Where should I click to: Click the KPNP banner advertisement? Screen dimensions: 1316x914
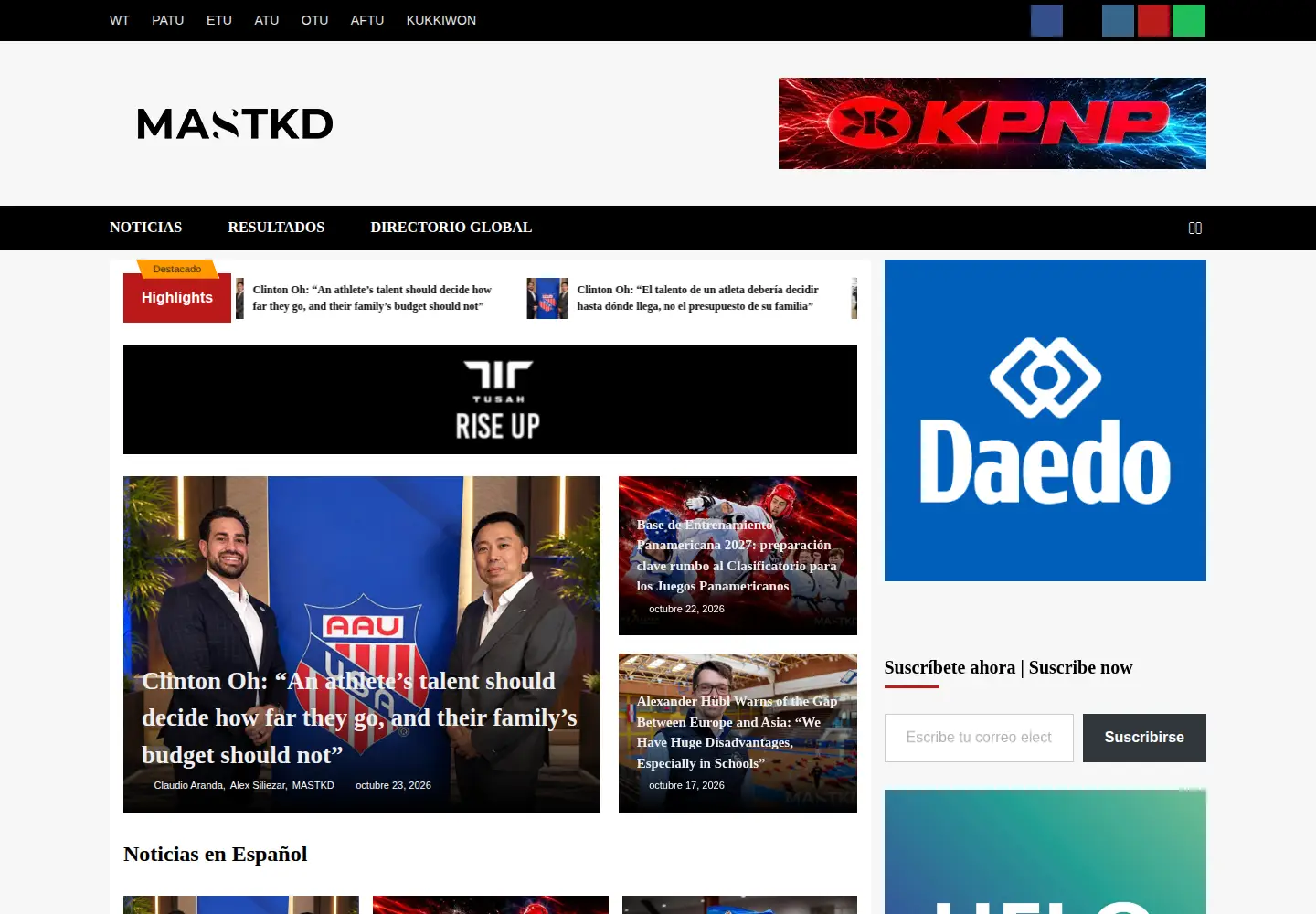click(992, 123)
